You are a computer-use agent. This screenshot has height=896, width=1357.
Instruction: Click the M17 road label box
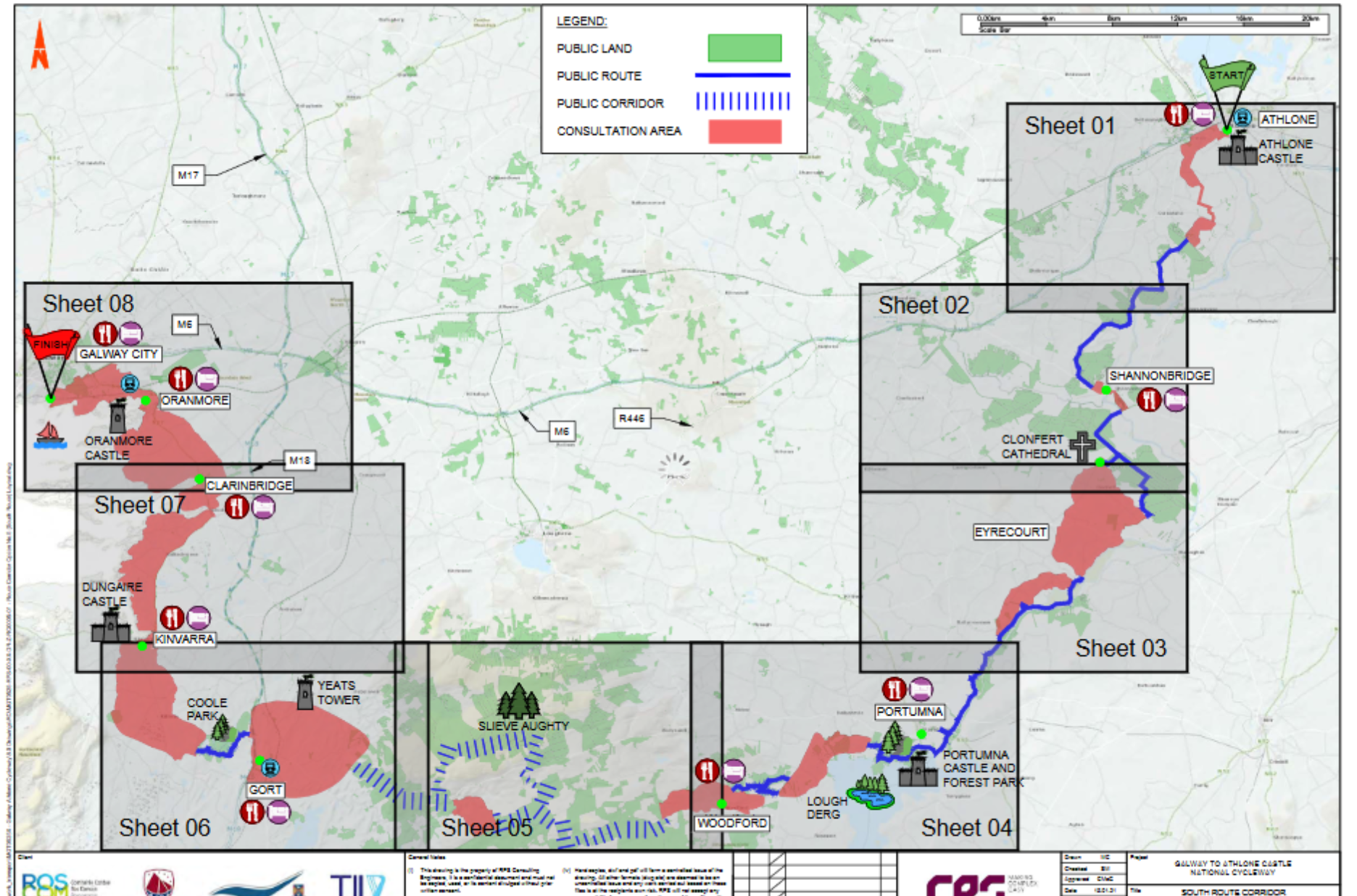pos(188,175)
